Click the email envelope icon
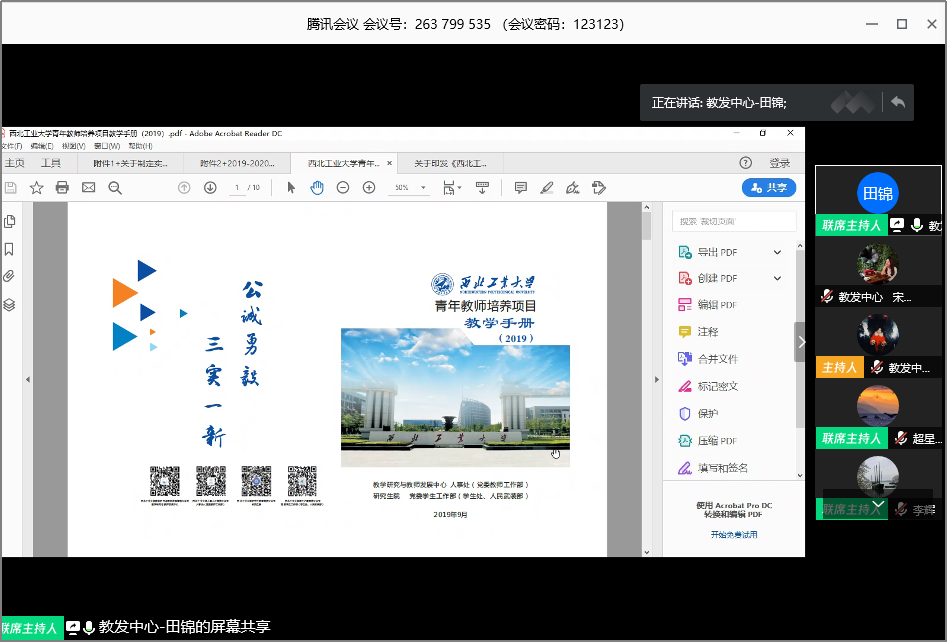Screen dimensions: 947x644 pyautogui.click(x=89, y=188)
